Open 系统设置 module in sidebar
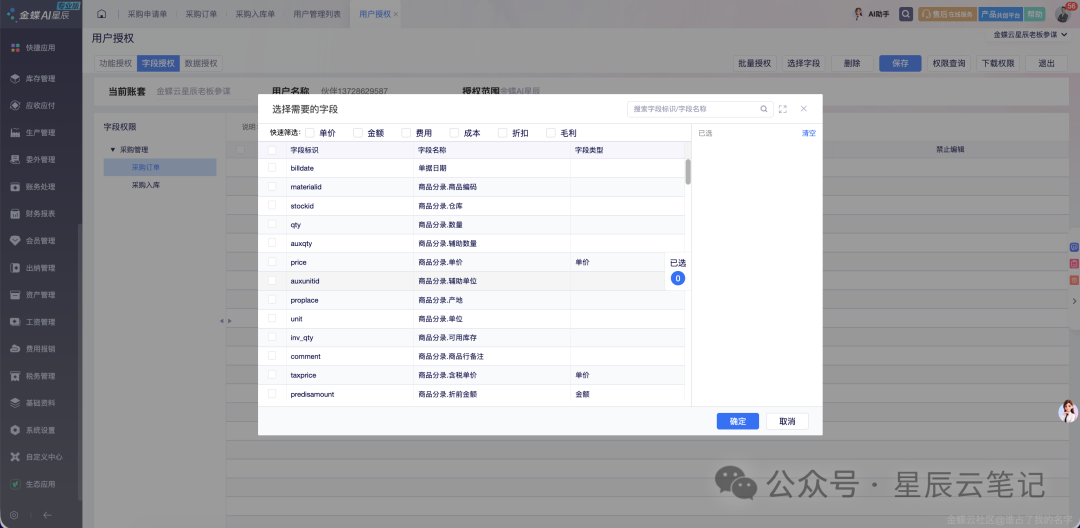Image resolution: width=1080 pixels, height=528 pixels. [x=33, y=430]
